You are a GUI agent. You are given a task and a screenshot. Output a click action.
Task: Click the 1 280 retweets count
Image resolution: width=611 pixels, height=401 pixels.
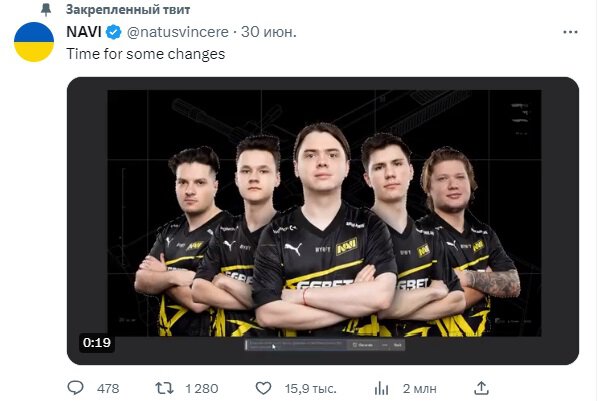pos(201,389)
